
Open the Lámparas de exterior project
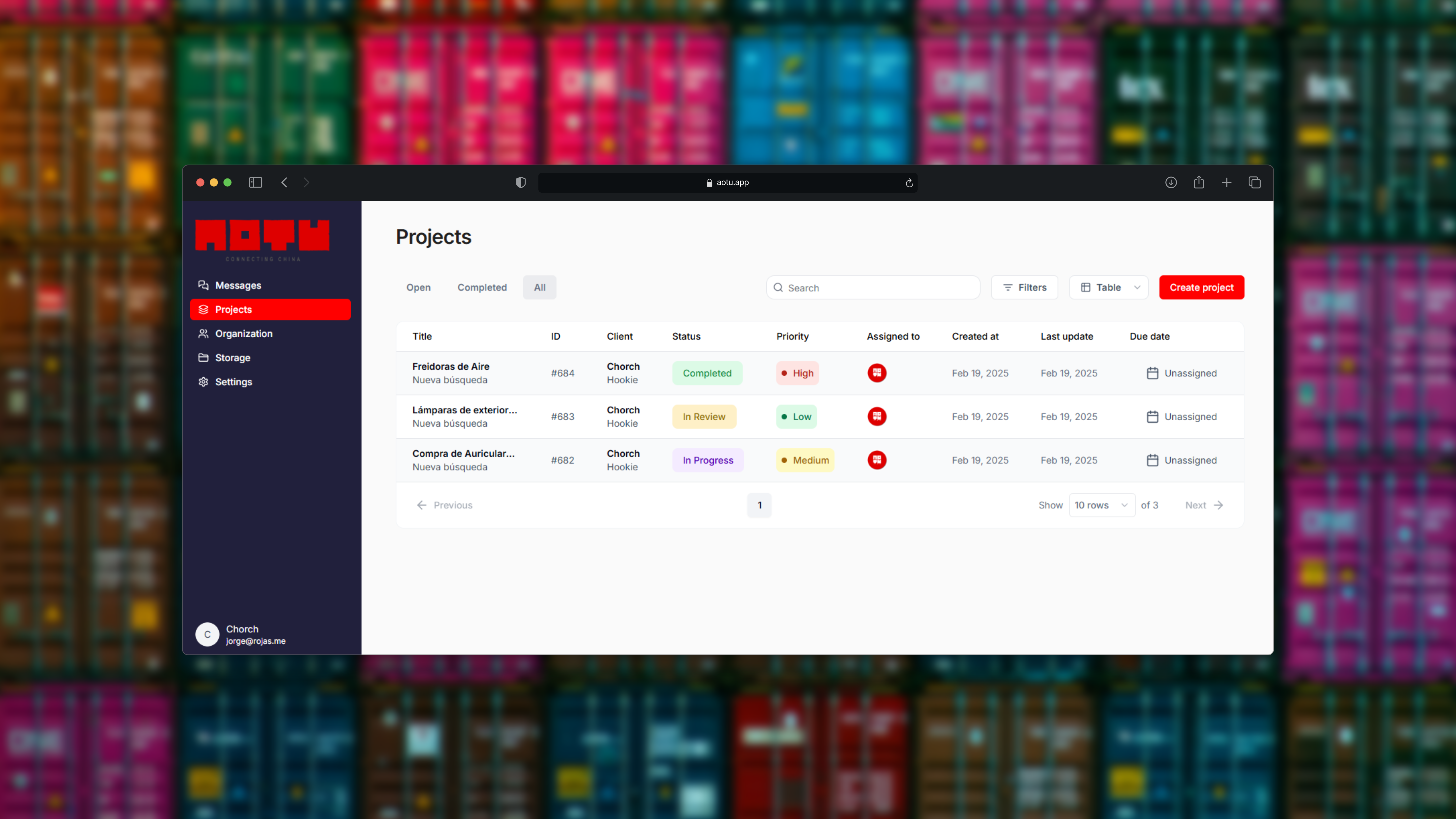click(x=465, y=410)
